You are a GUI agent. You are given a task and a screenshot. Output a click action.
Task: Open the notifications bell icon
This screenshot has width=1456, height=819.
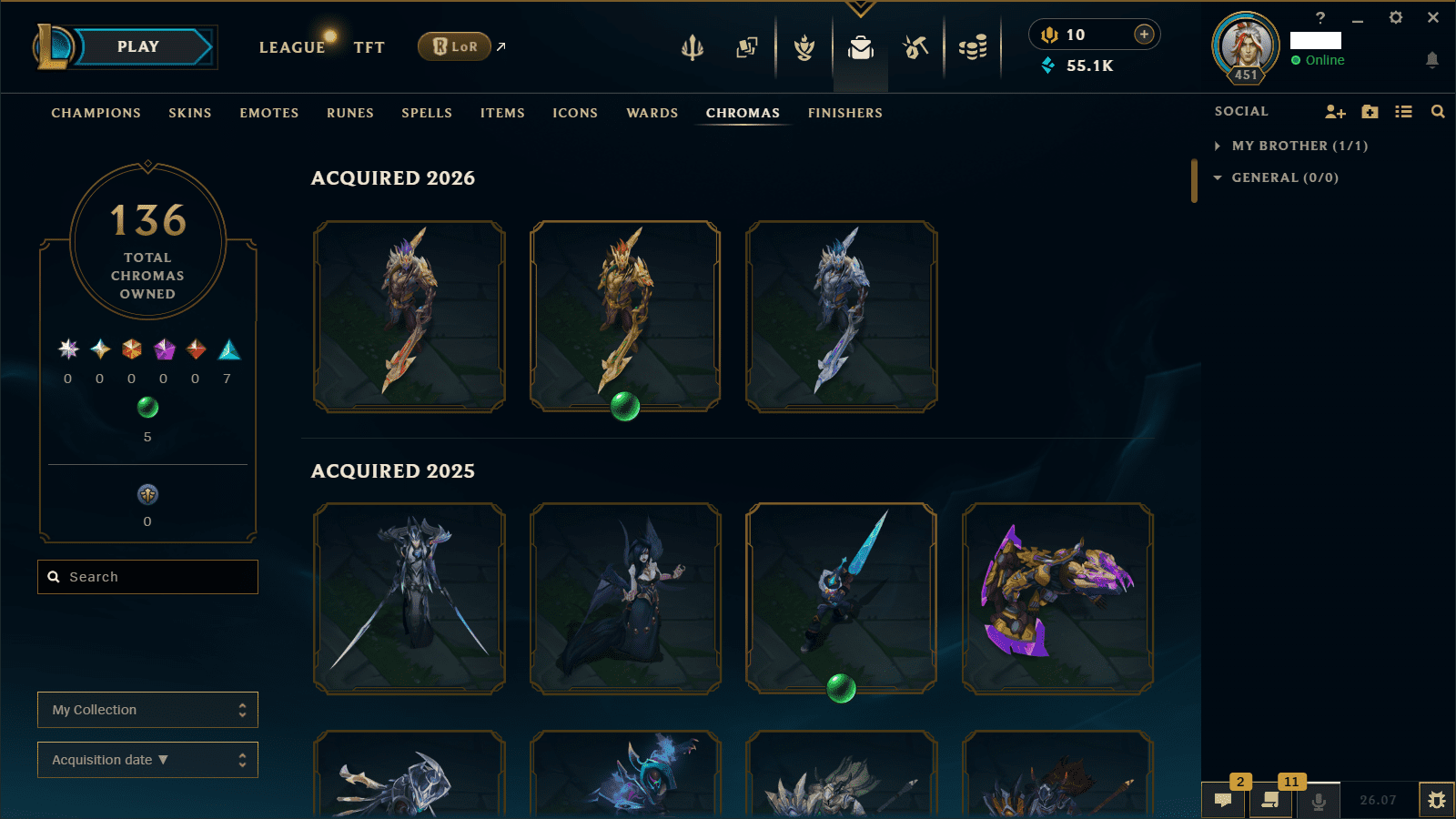(x=1431, y=60)
